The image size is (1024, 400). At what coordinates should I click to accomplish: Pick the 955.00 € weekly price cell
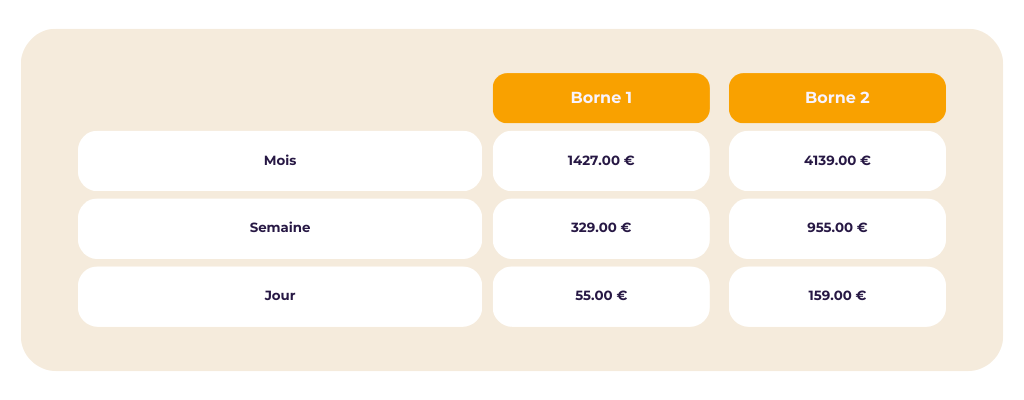(x=837, y=228)
